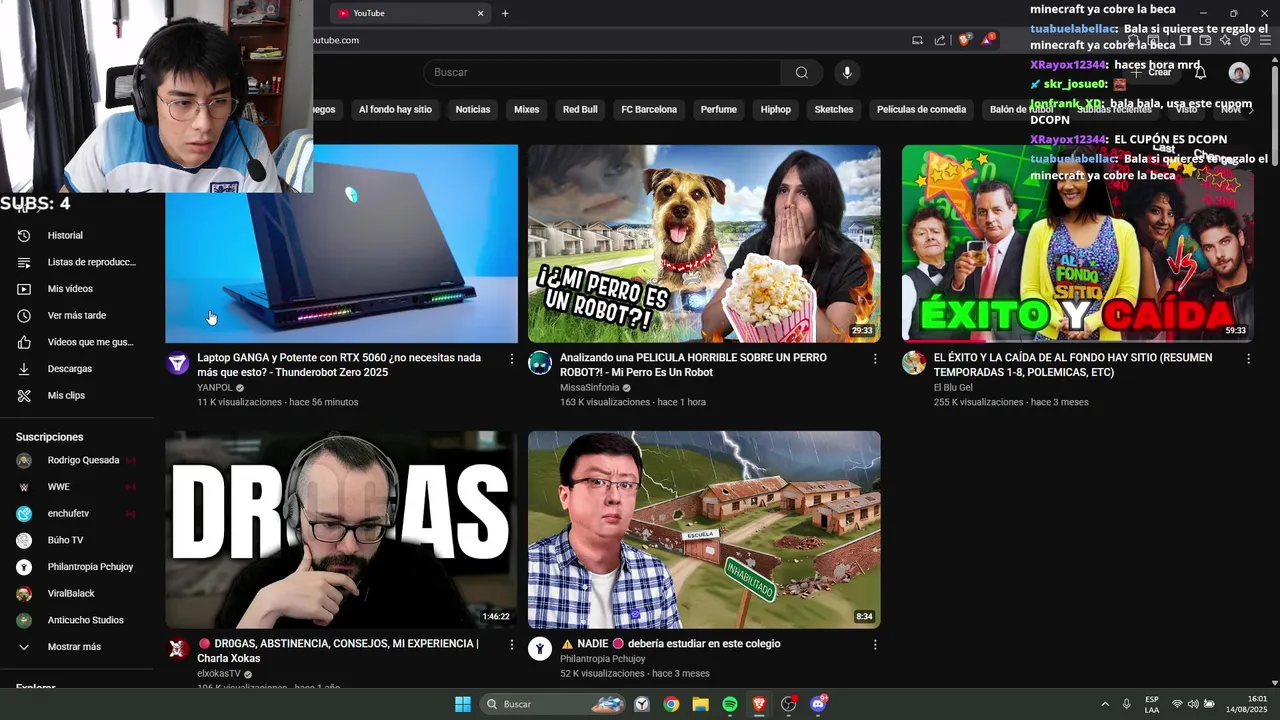1280x720 pixels.
Task: Open options menu for the Mi Perro Es Un Robot video
Action: pyautogui.click(x=875, y=358)
